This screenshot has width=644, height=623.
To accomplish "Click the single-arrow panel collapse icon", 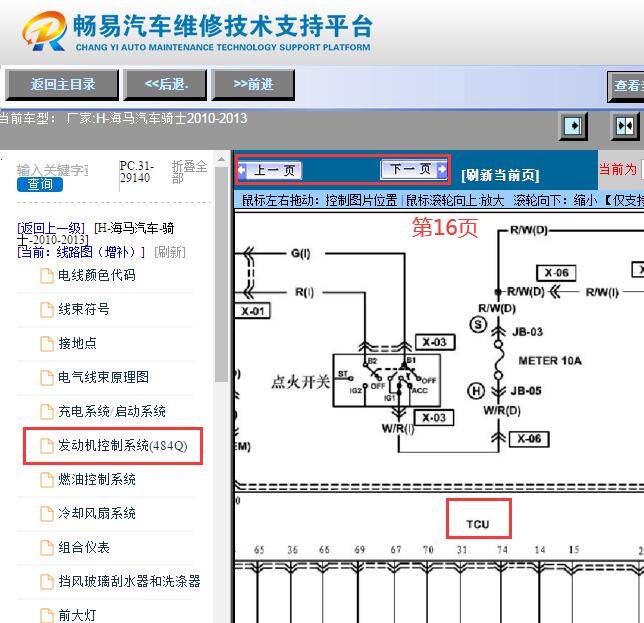I will (574, 126).
